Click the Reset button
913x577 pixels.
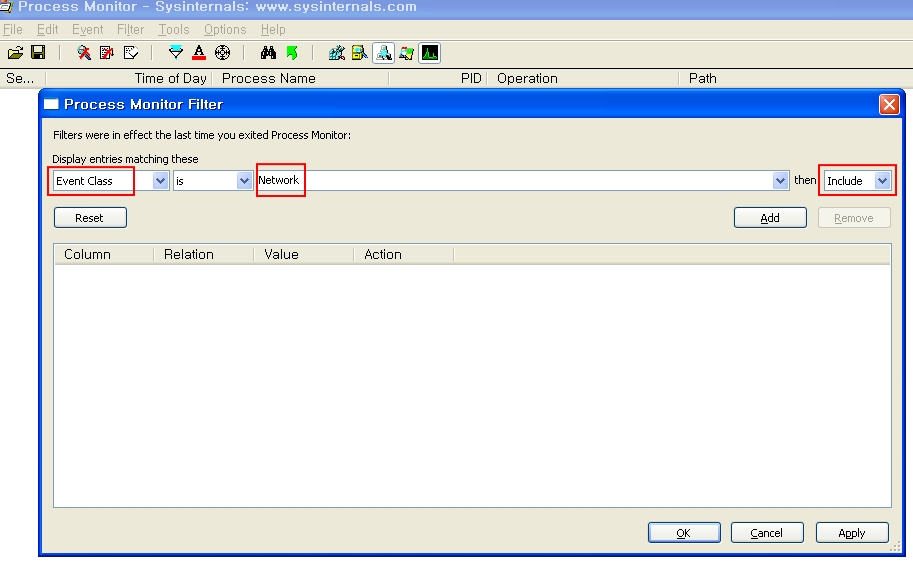coord(90,218)
